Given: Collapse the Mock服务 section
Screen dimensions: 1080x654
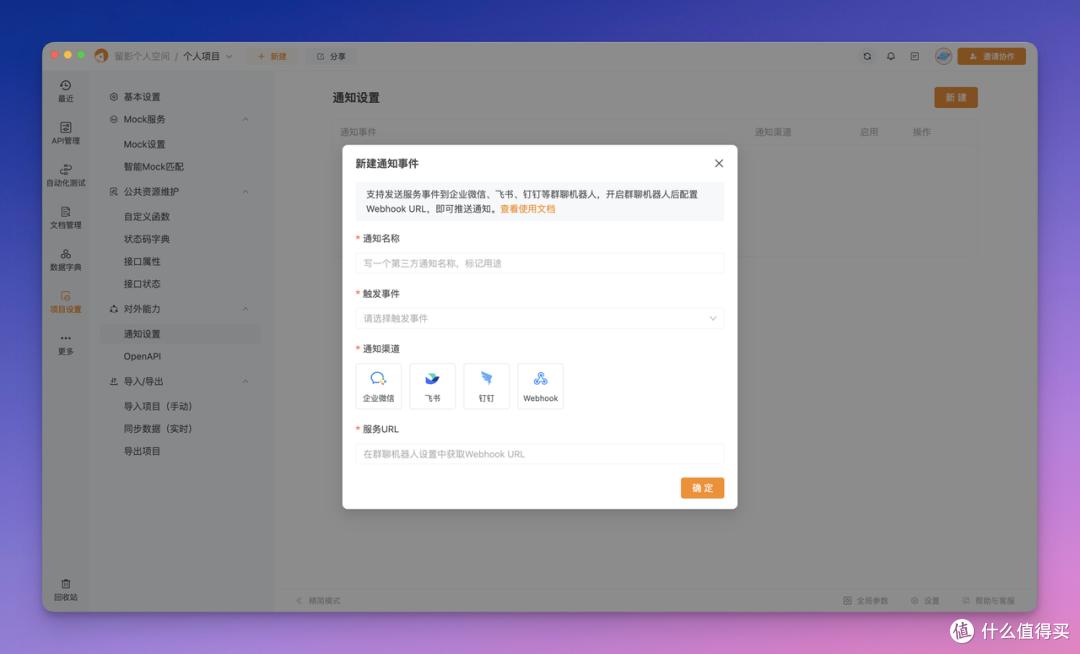Looking at the screenshot, I should 245,119.
